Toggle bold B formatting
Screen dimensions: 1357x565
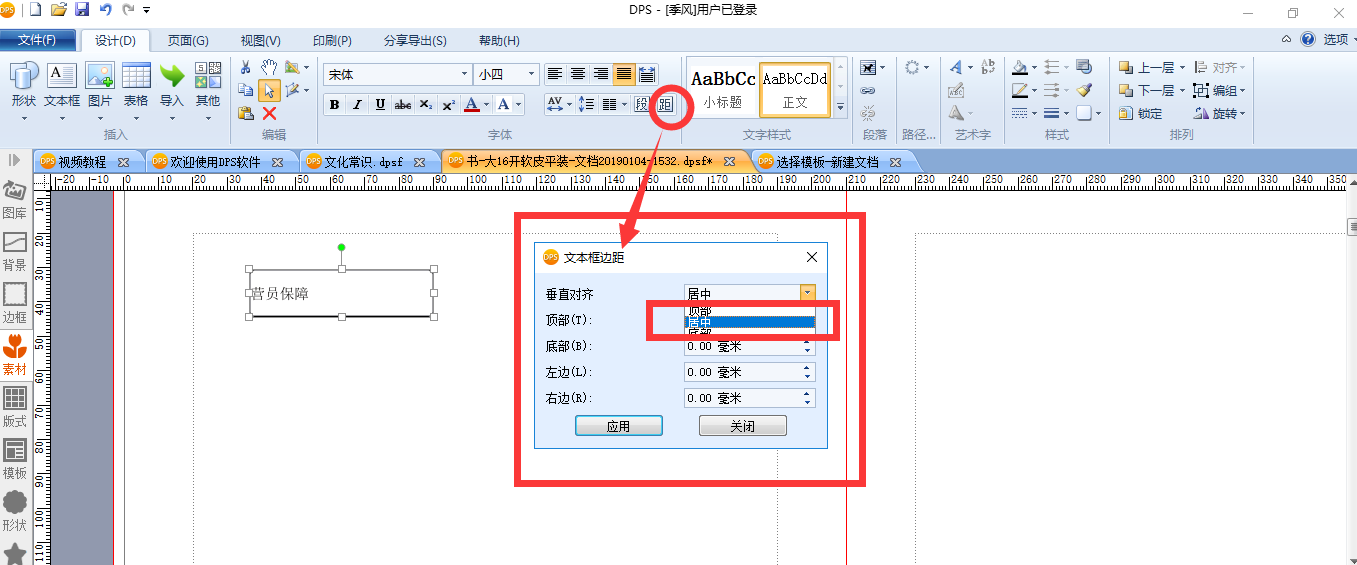pos(335,104)
